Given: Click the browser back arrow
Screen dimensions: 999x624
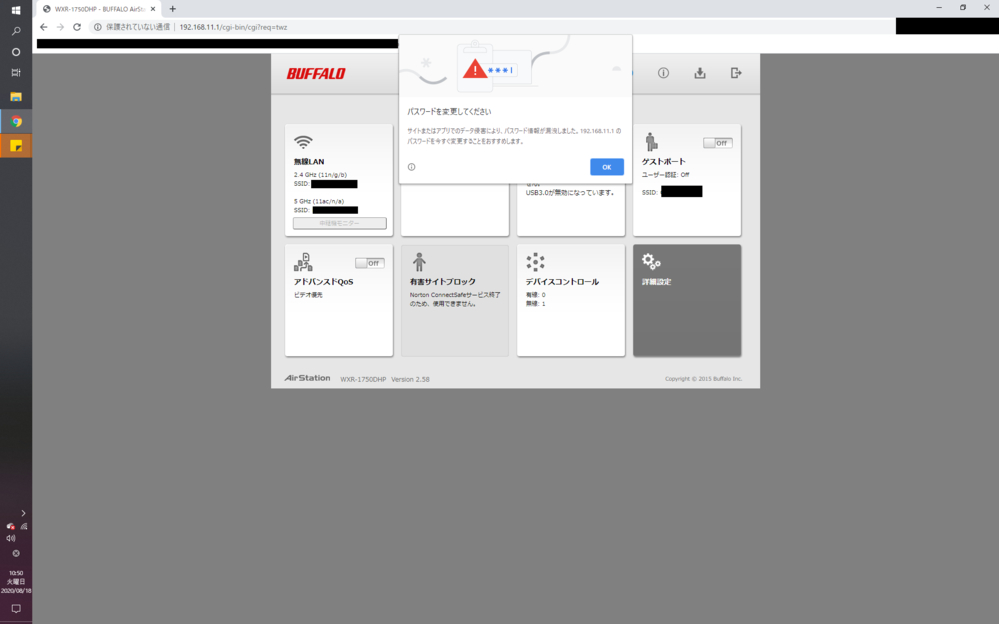Looking at the screenshot, I should 43,27.
